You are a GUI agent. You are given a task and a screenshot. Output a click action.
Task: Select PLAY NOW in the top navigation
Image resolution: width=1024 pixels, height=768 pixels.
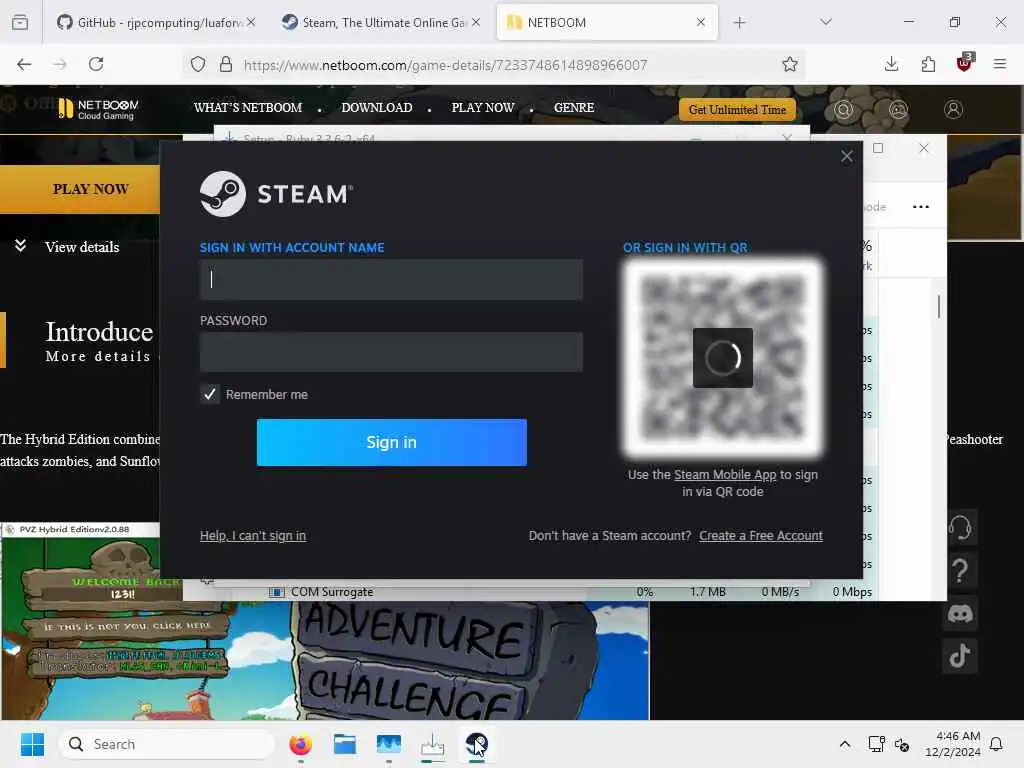point(483,108)
